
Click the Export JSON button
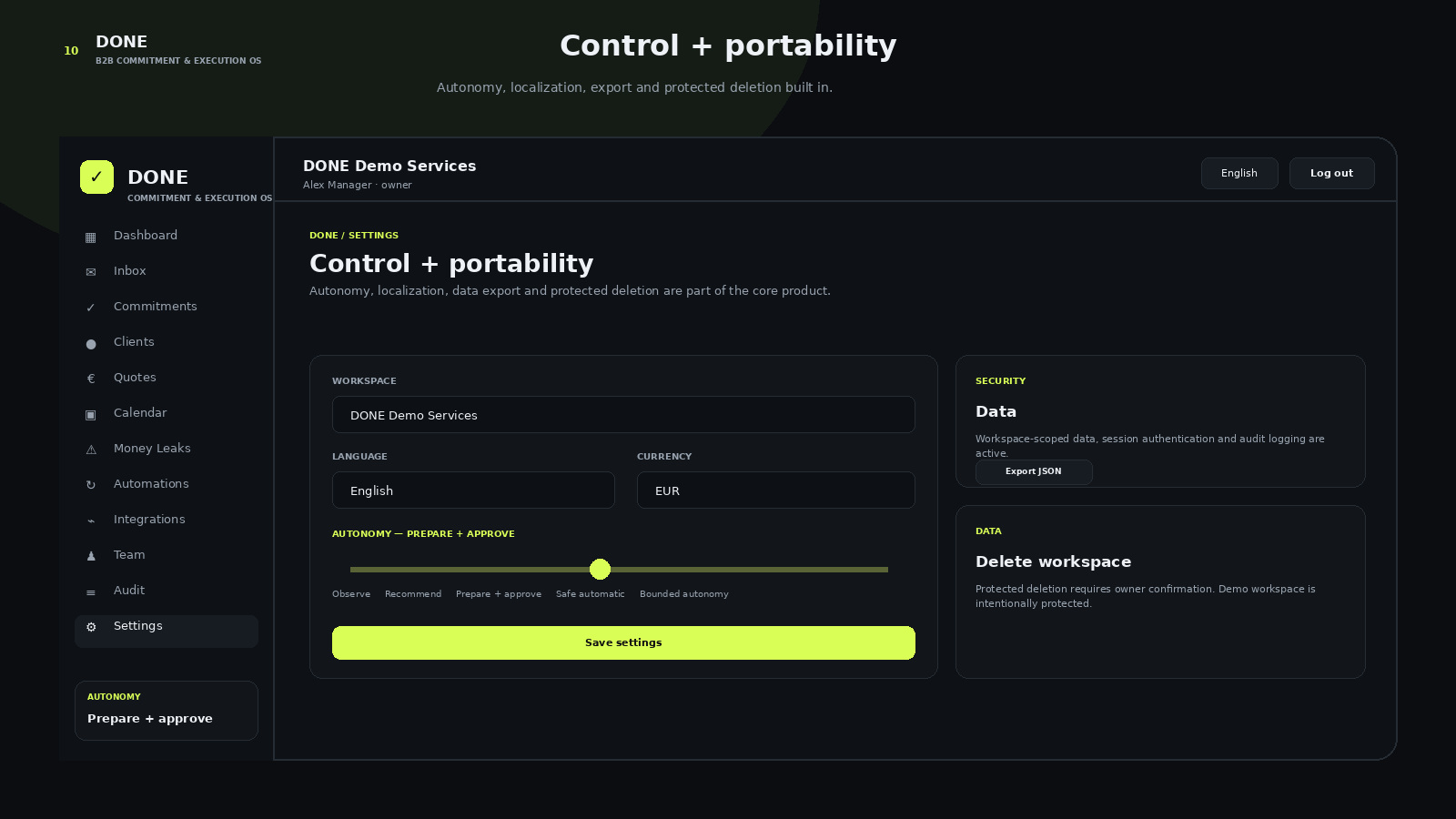pos(1034,471)
